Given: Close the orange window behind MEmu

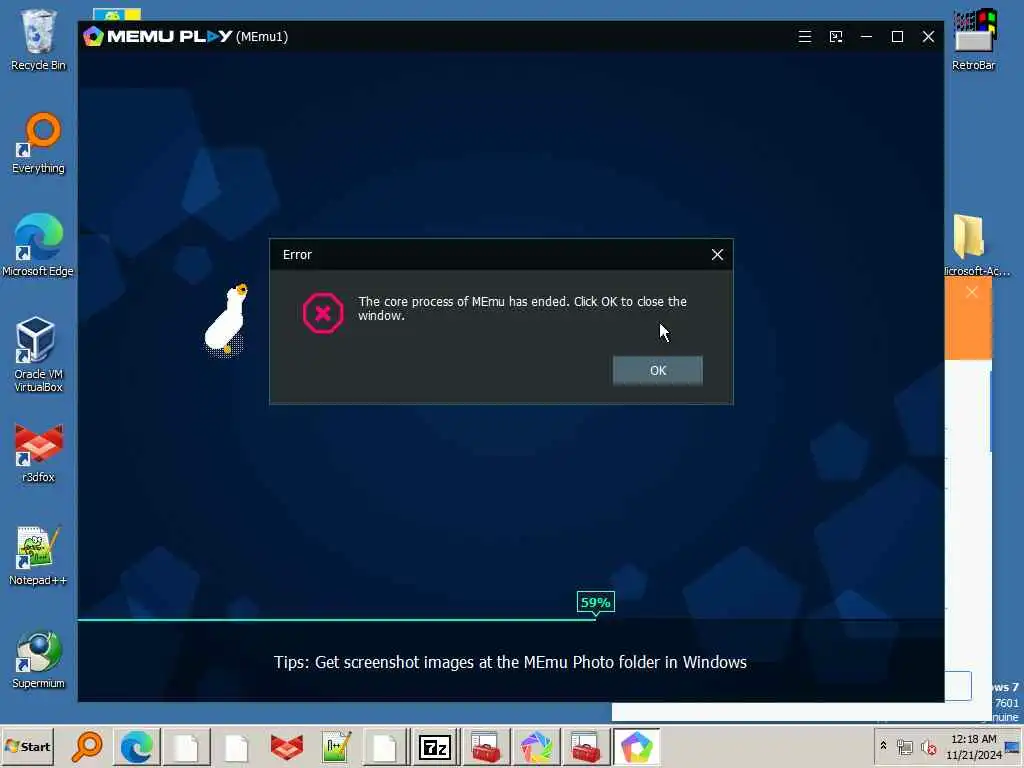Looking at the screenshot, I should click(x=972, y=292).
